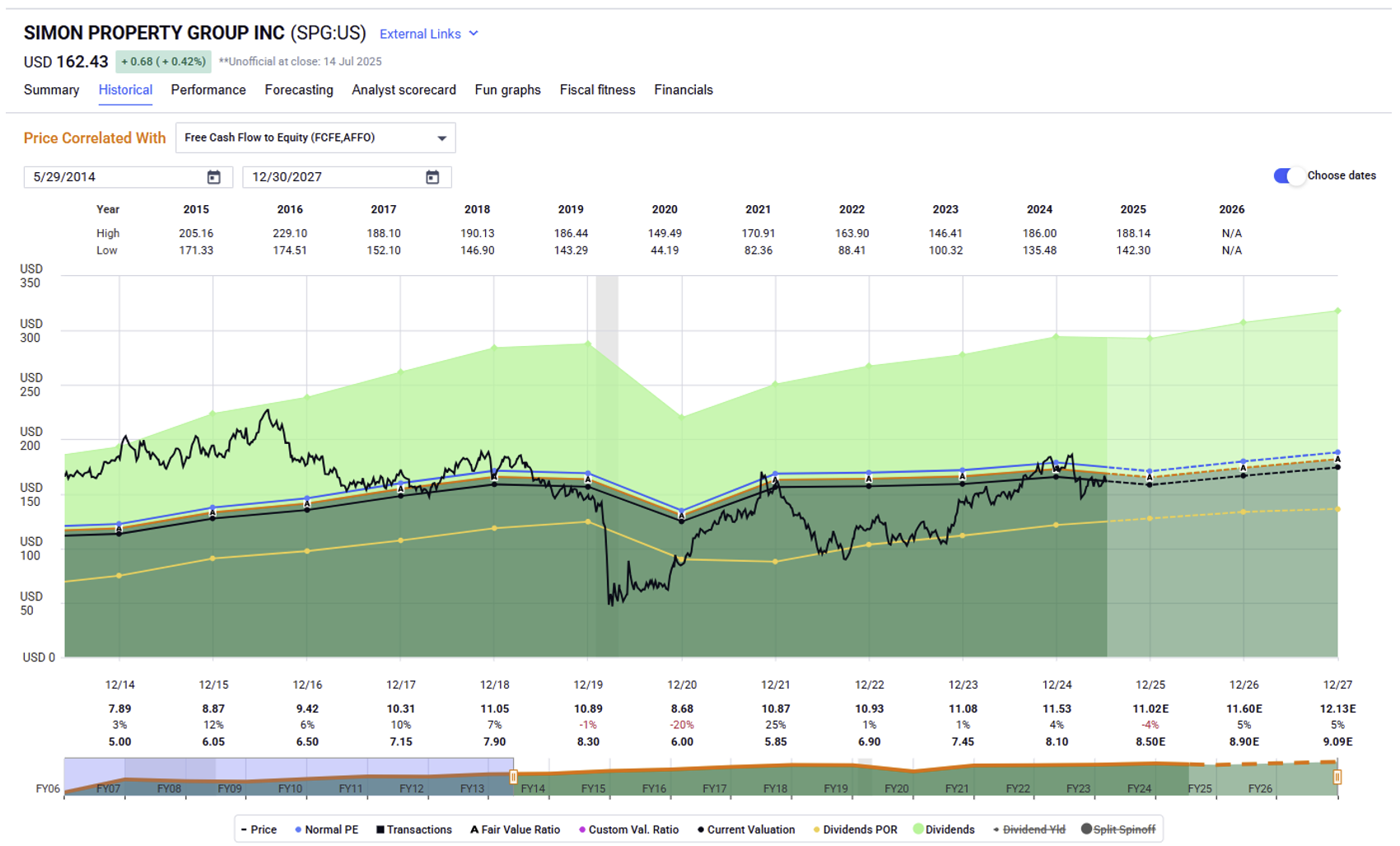Toggle Current Valuation legend entry
The image size is (1400, 846).
point(745,830)
